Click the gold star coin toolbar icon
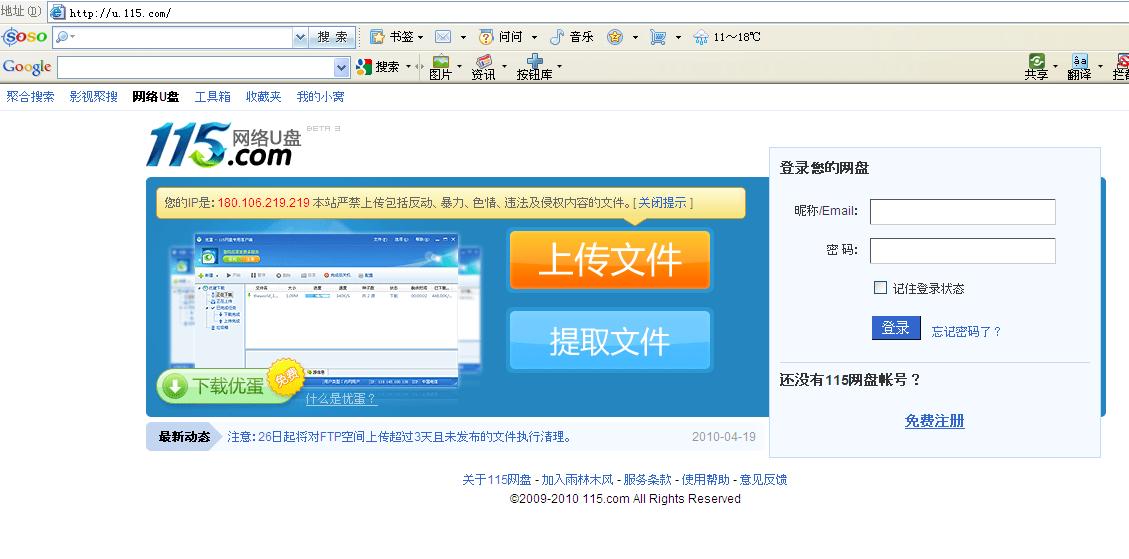Image resolution: width=1129 pixels, height=559 pixels. coord(614,37)
